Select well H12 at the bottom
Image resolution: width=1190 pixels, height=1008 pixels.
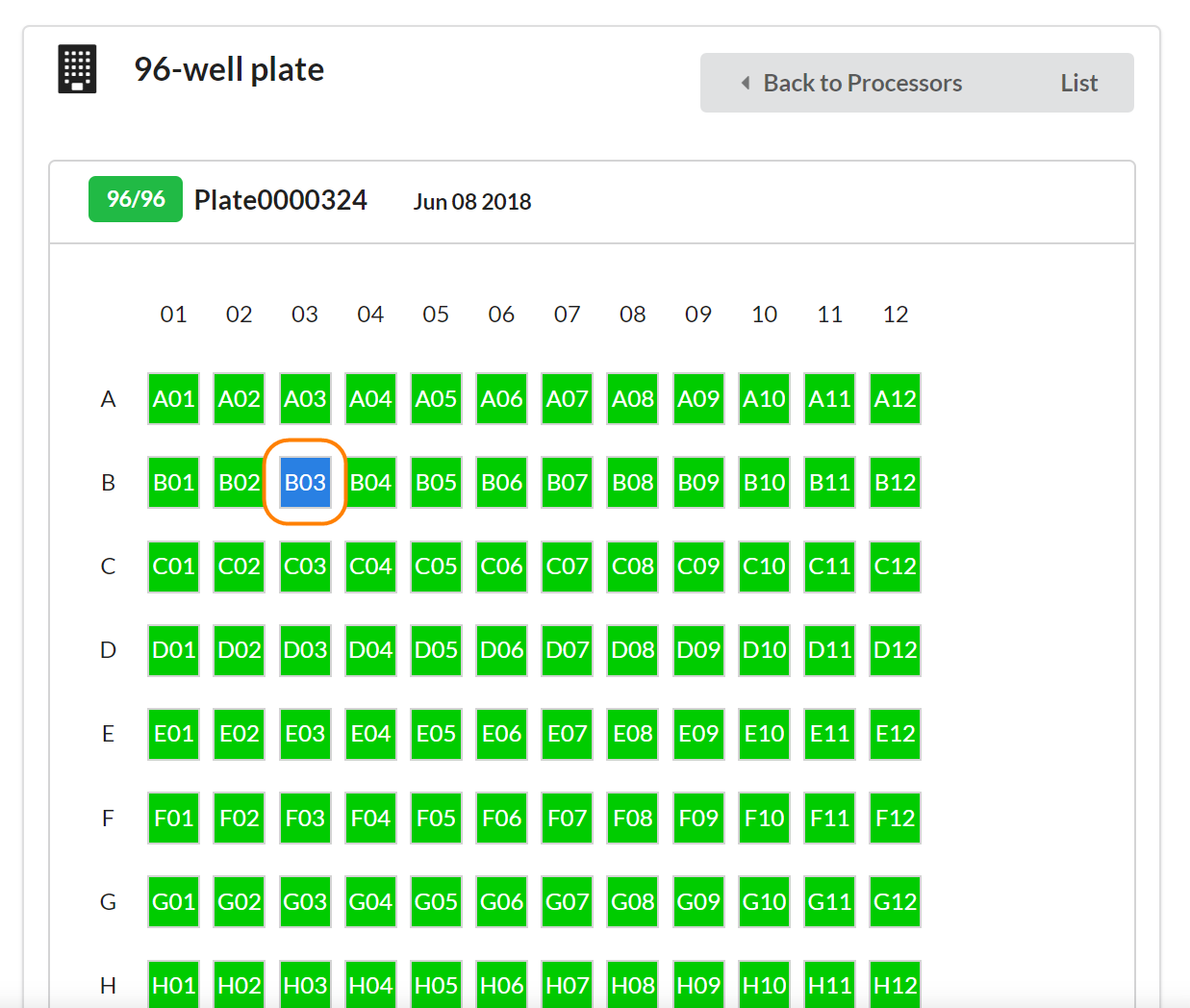click(895, 985)
